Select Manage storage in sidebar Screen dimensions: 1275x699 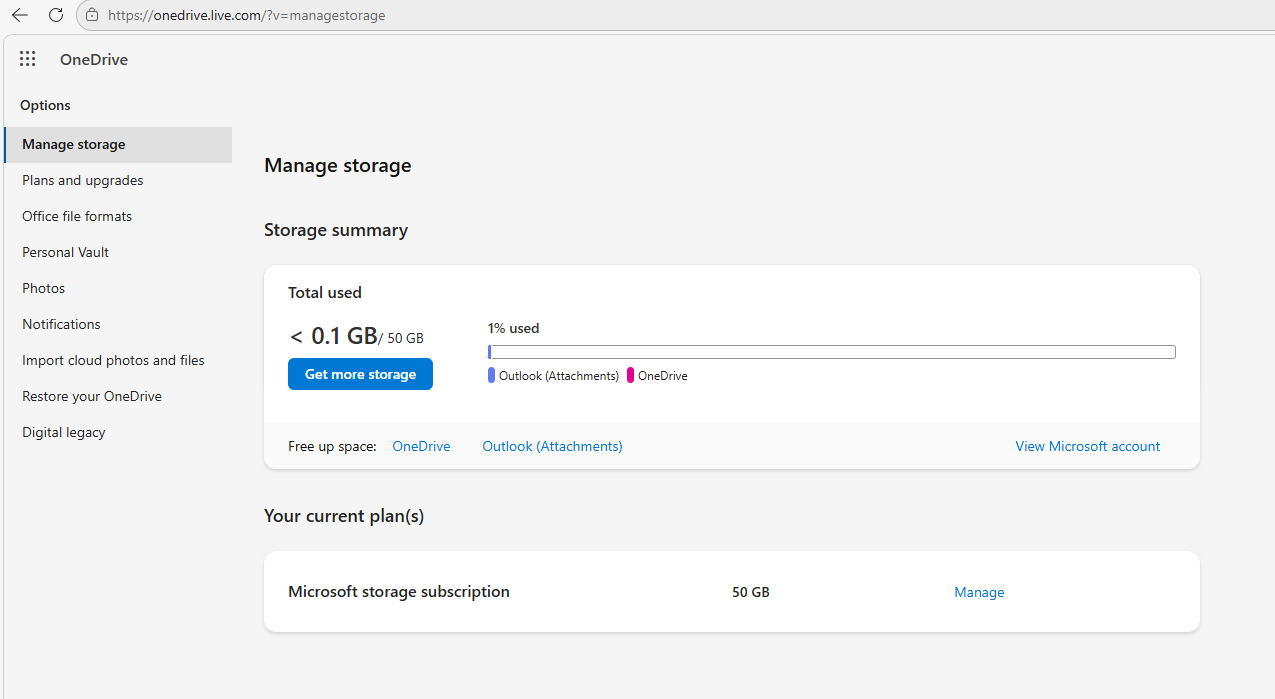click(118, 144)
